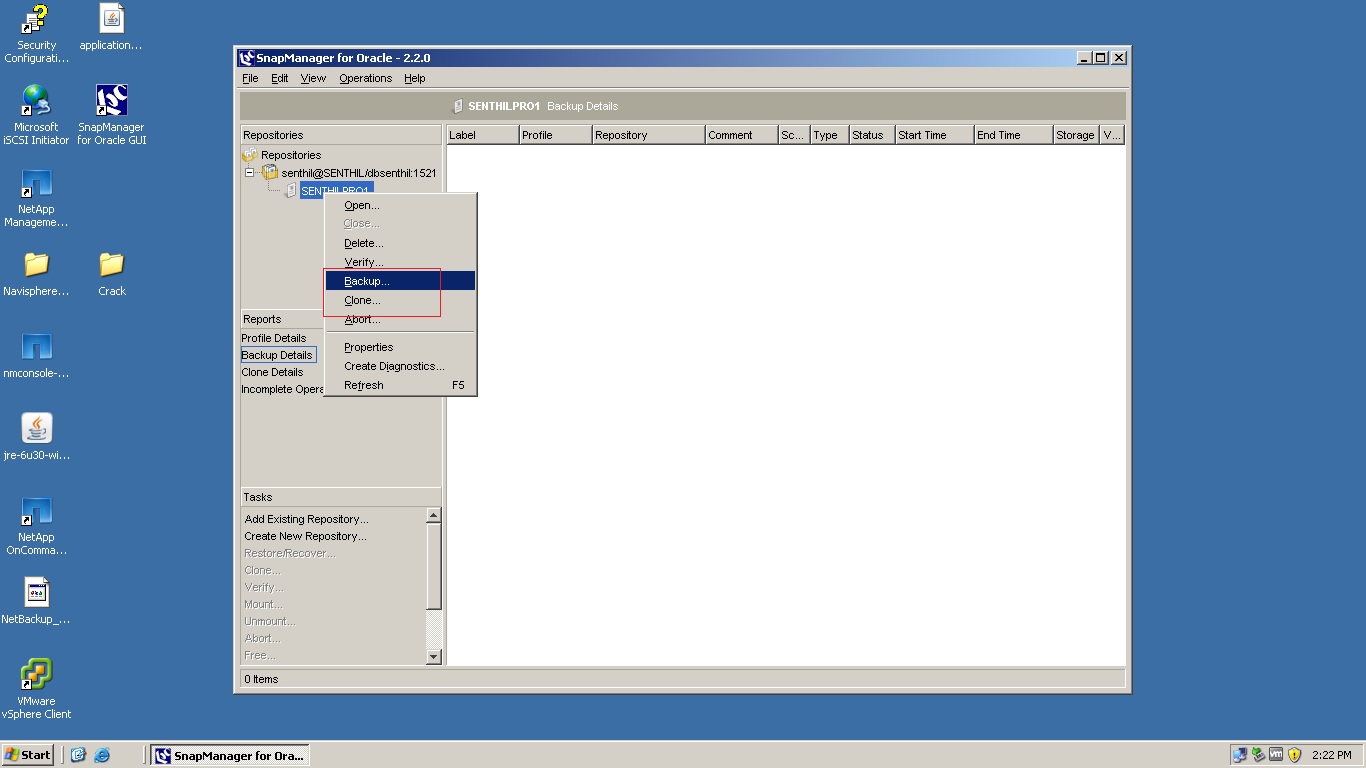This screenshot has width=1366, height=768.
Task: Choose Create Diagnostics... from context menu
Action: point(400,366)
